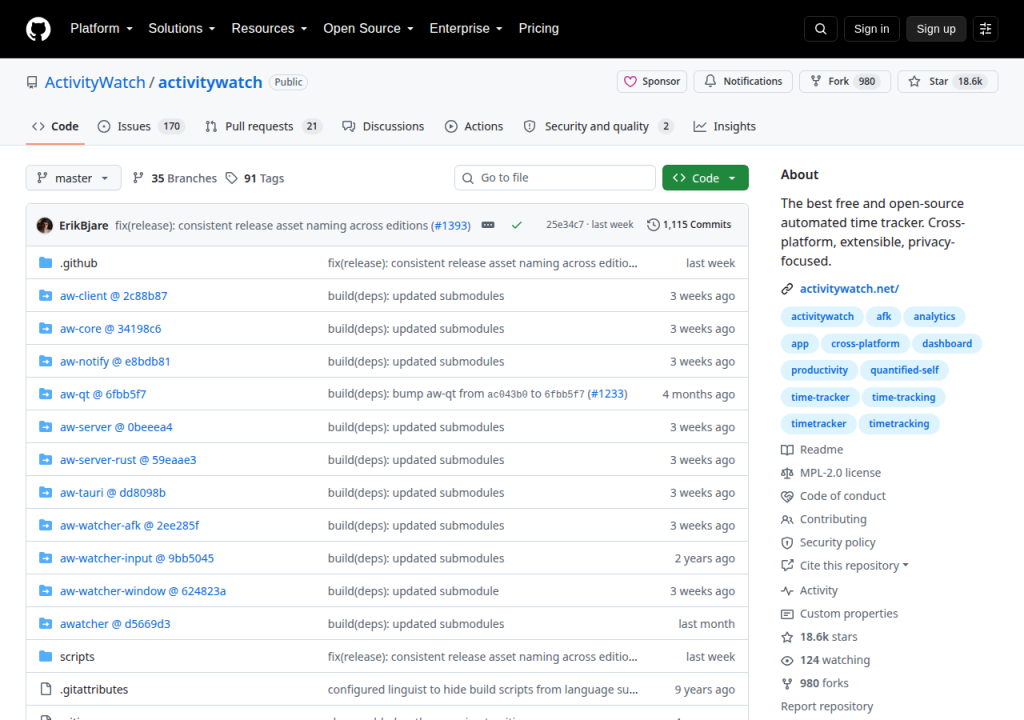Expand commit message ellipsis icon

tap(488, 225)
